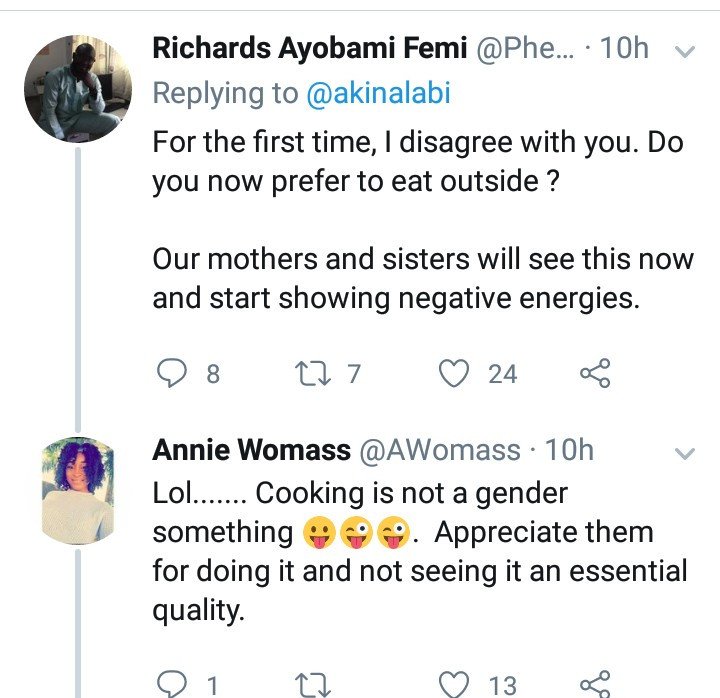
Task: Click the 10h timestamp on Annie's tweet
Action: 569,450
